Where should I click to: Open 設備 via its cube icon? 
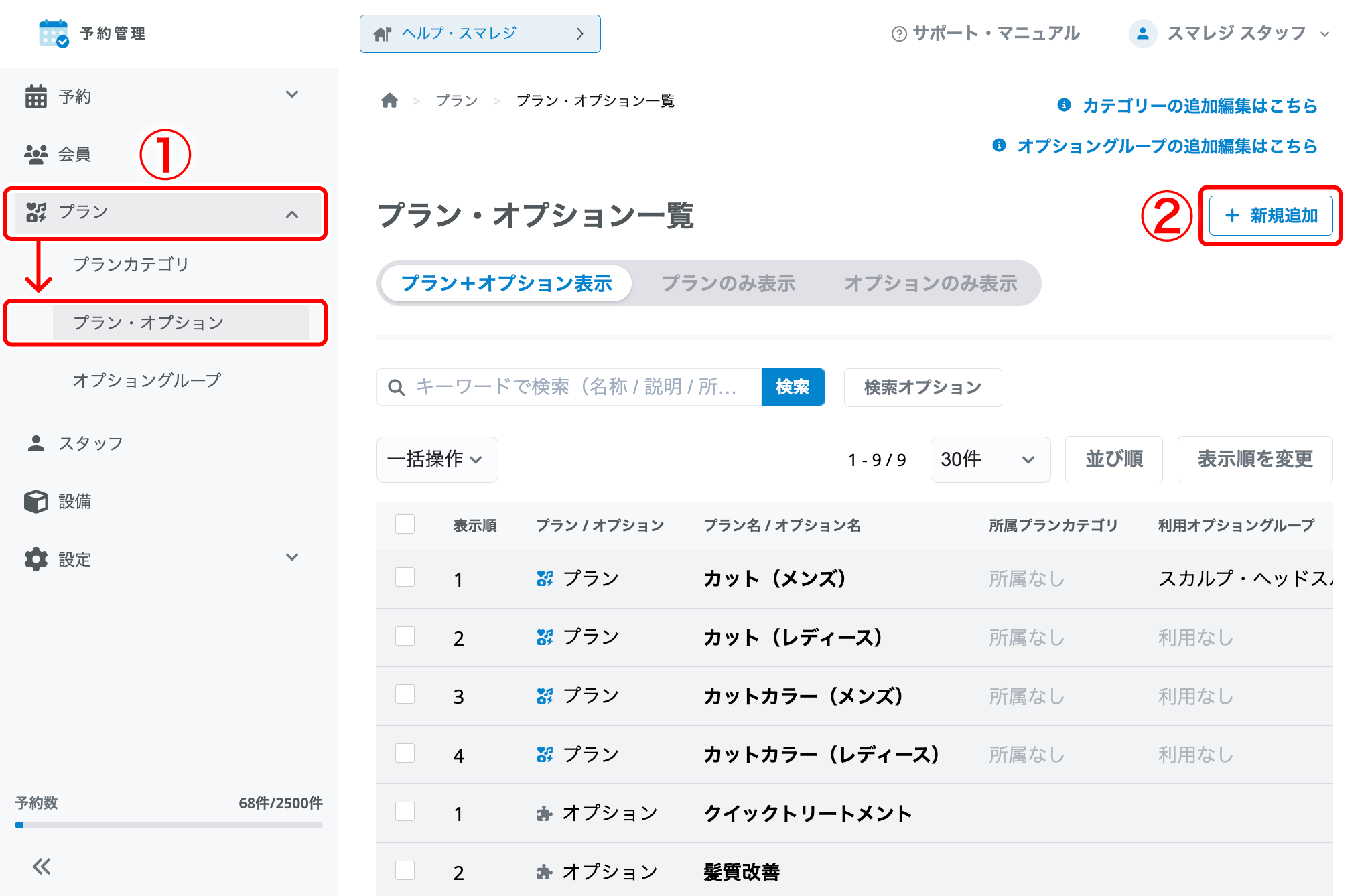point(36,501)
